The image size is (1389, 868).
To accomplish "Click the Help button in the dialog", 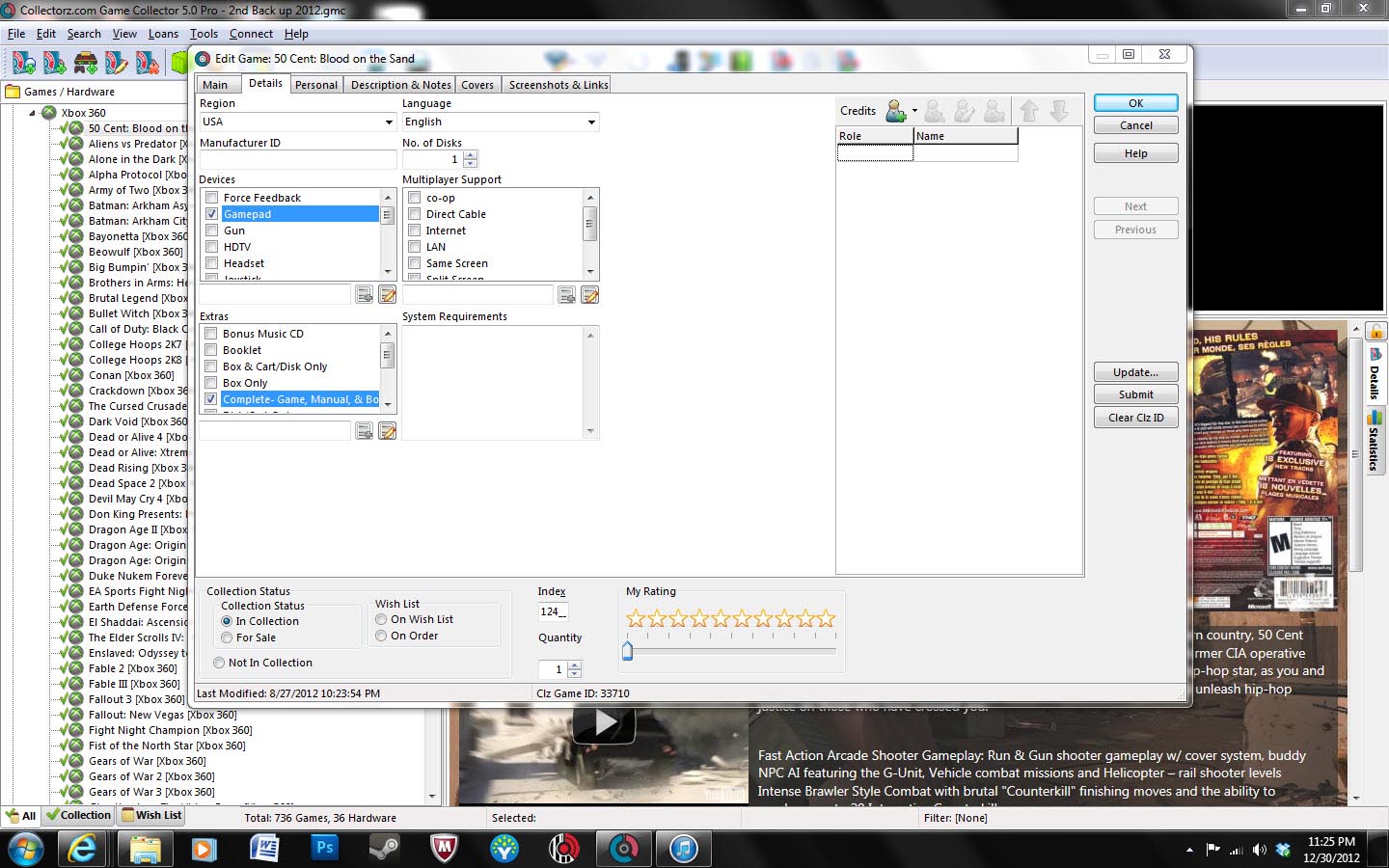I will click(x=1136, y=153).
